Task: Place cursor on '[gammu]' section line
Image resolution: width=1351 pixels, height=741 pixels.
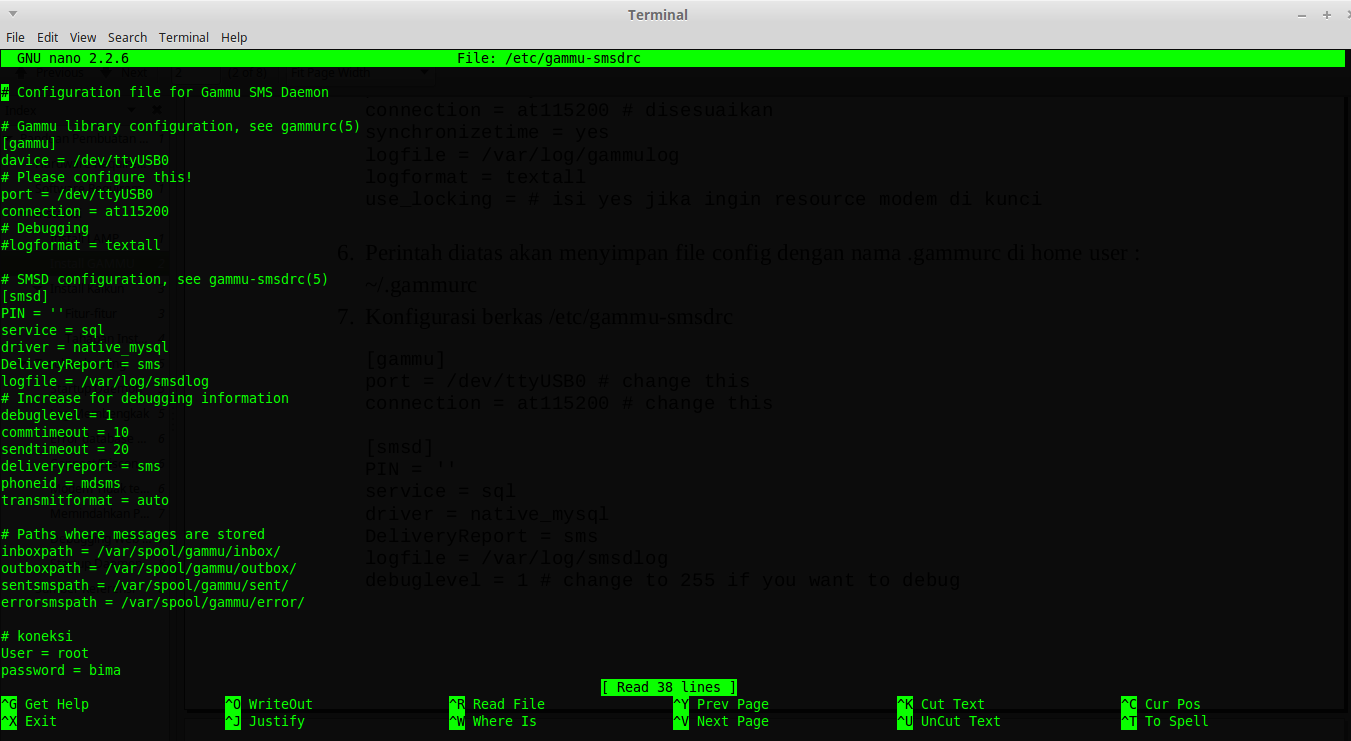Action: [29, 143]
